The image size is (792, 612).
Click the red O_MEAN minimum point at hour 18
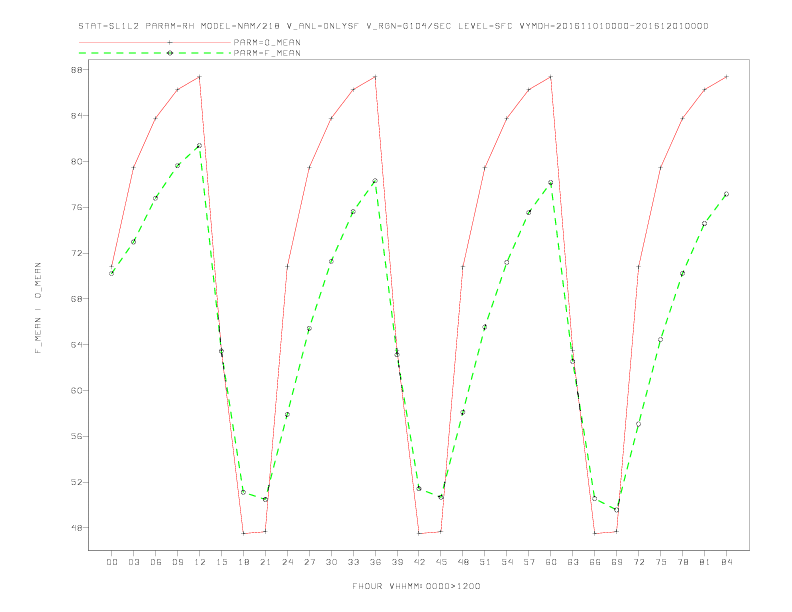click(x=243, y=533)
